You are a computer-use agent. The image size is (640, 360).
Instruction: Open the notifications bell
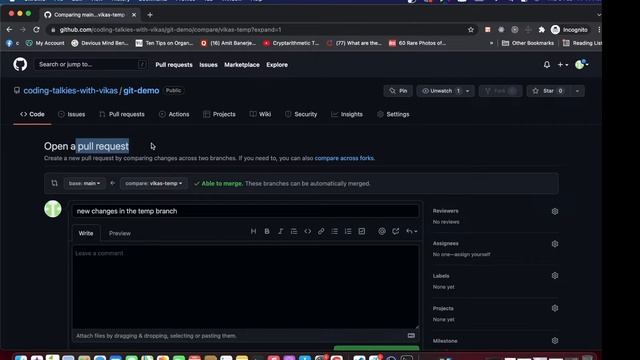[x=547, y=64]
